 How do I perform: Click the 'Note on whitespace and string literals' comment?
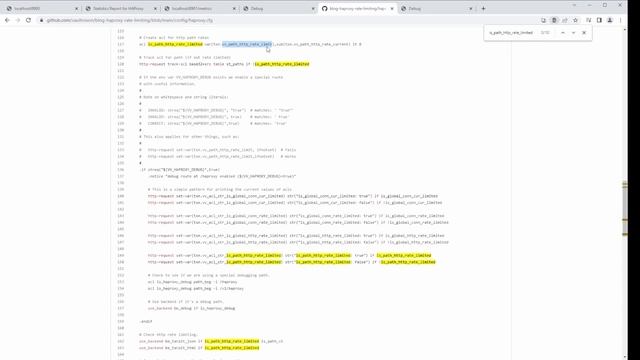point(184,97)
